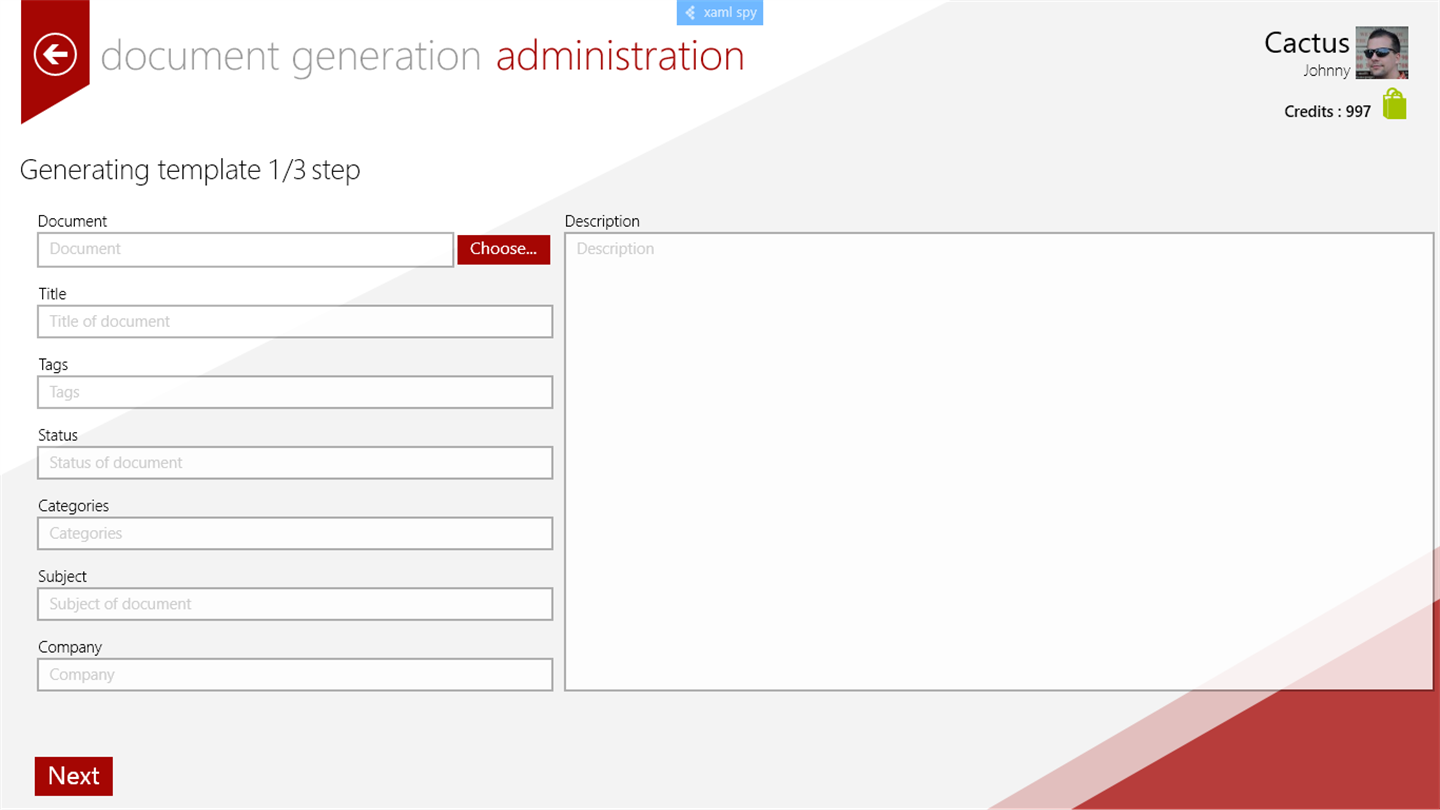The height and width of the screenshot is (810, 1440).
Task: Open Johnny's profile picture
Action: (1382, 53)
